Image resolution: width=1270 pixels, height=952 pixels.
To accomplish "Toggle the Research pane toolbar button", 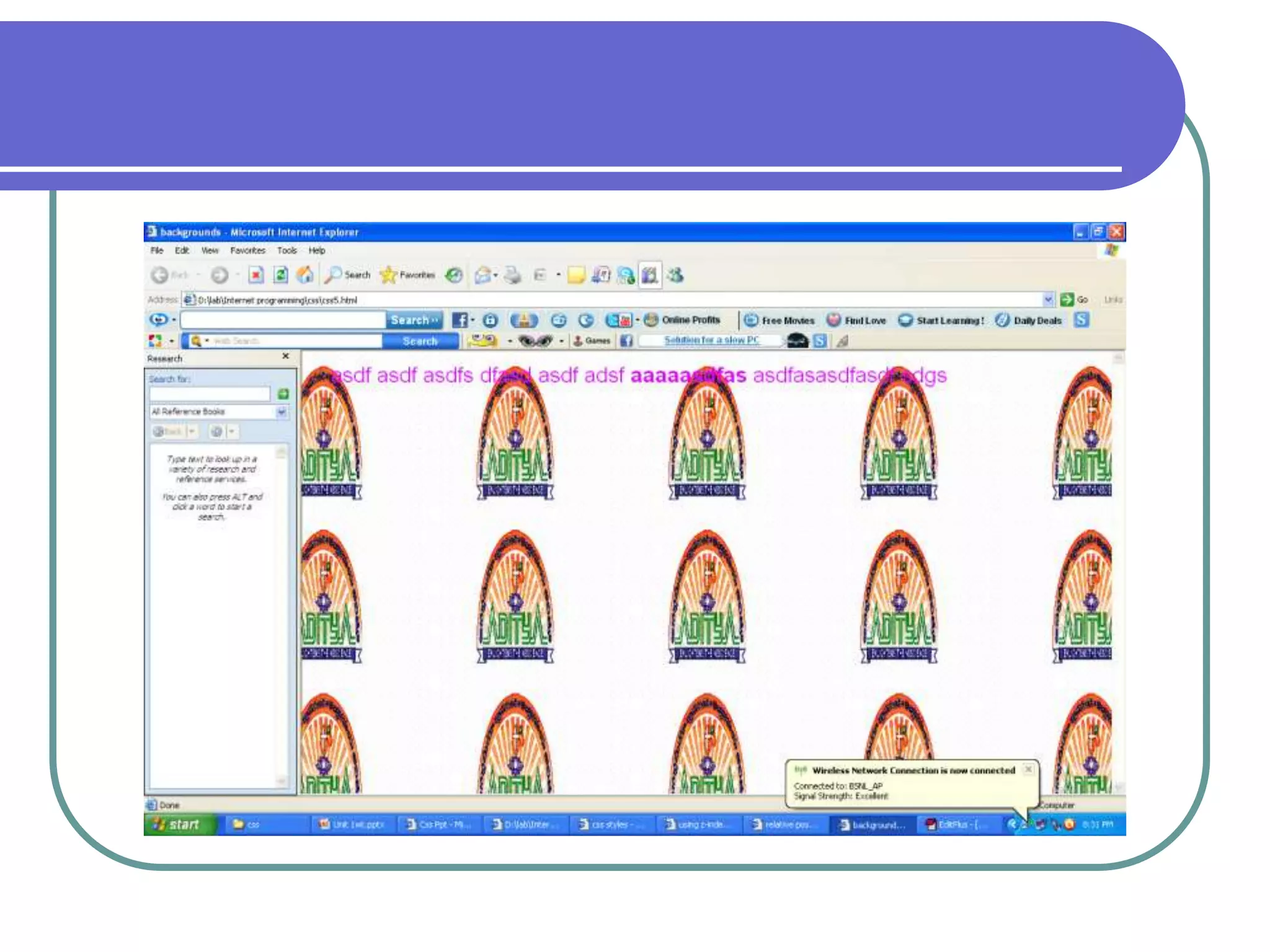I will [650, 275].
